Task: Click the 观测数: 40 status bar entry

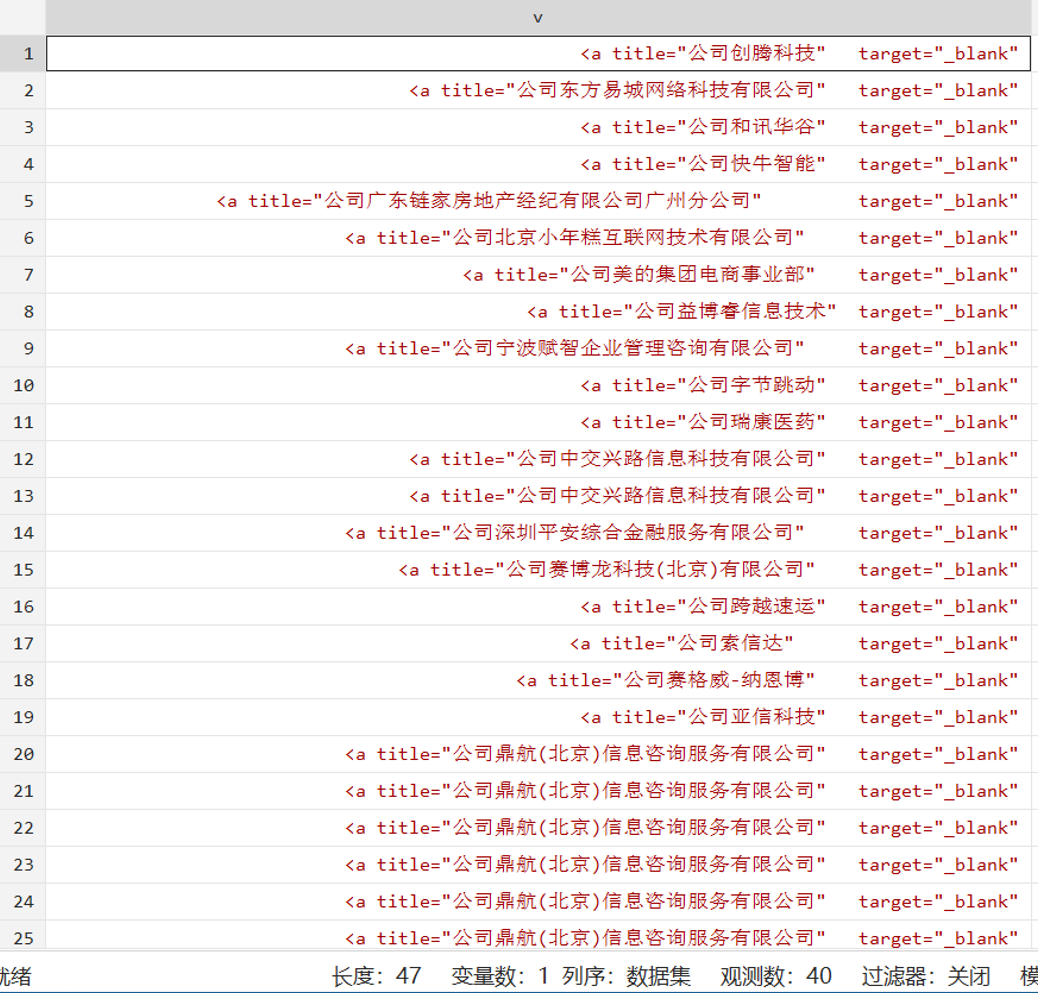Action: (776, 976)
